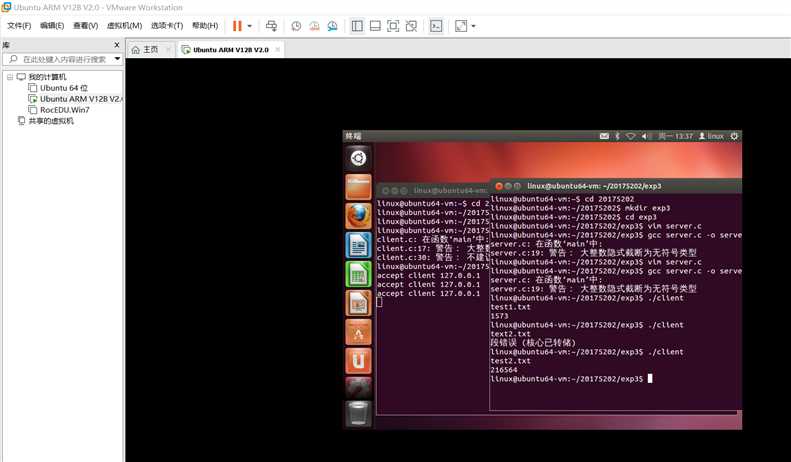The image size is (791, 462).
Task: Open the 文件(F) menu
Action: pos(19,26)
